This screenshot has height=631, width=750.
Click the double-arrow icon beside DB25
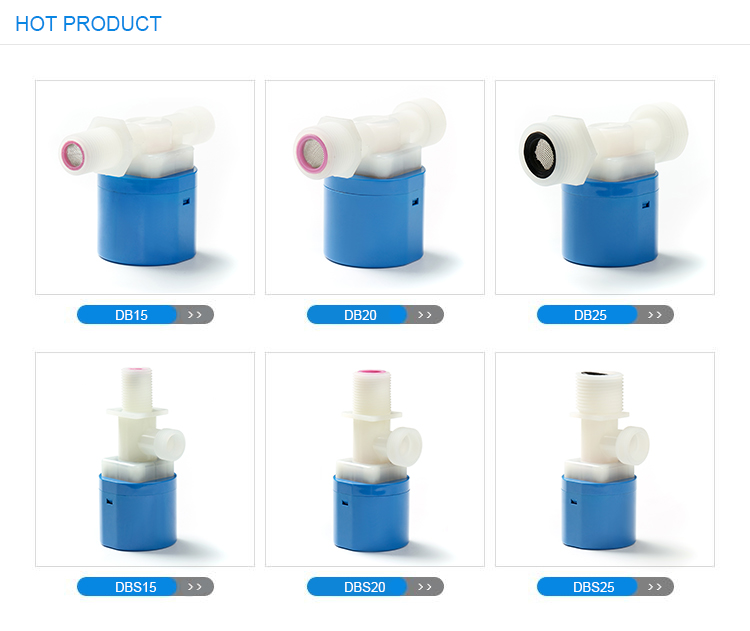click(x=655, y=315)
